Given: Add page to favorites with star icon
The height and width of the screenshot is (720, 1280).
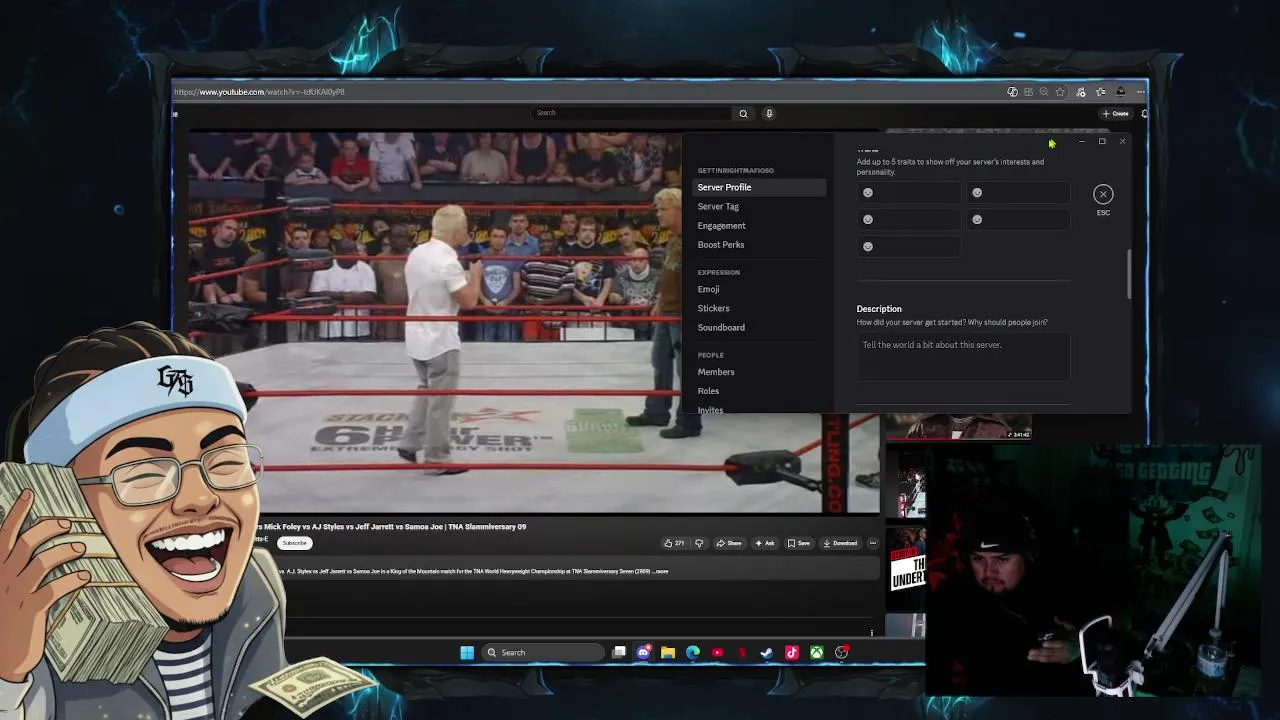Looking at the screenshot, I should (x=1060, y=92).
